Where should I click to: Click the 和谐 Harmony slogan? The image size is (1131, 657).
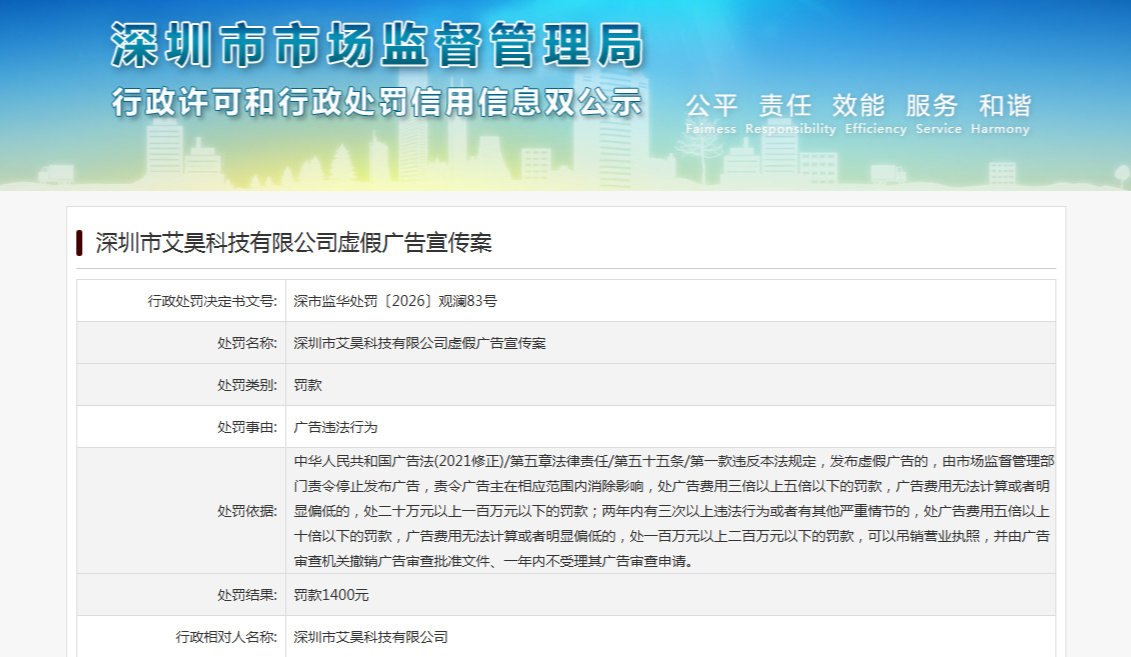point(1000,114)
